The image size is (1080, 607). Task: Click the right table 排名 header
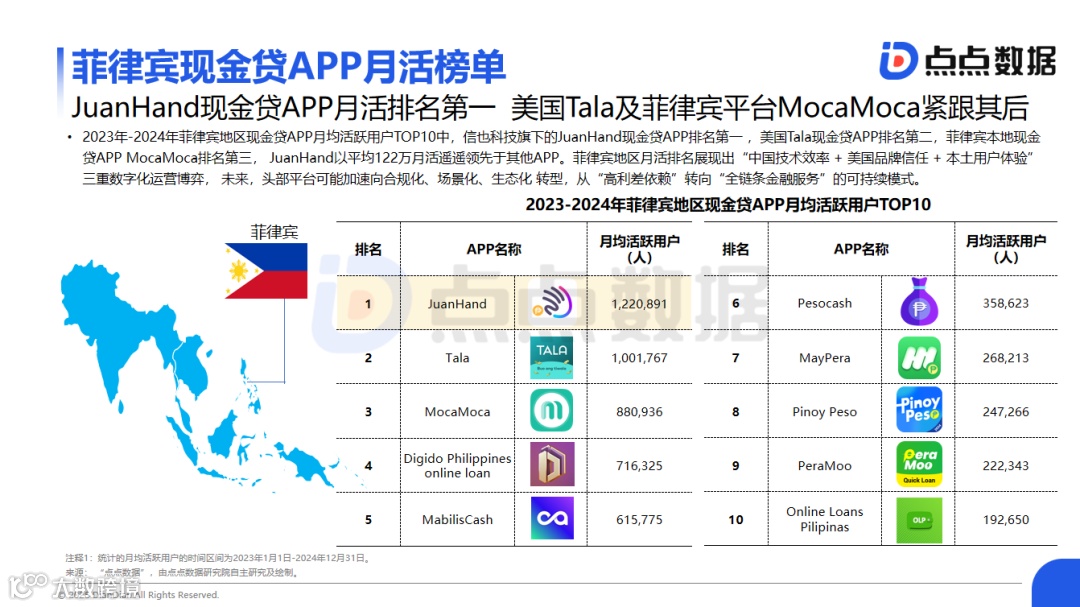click(736, 249)
